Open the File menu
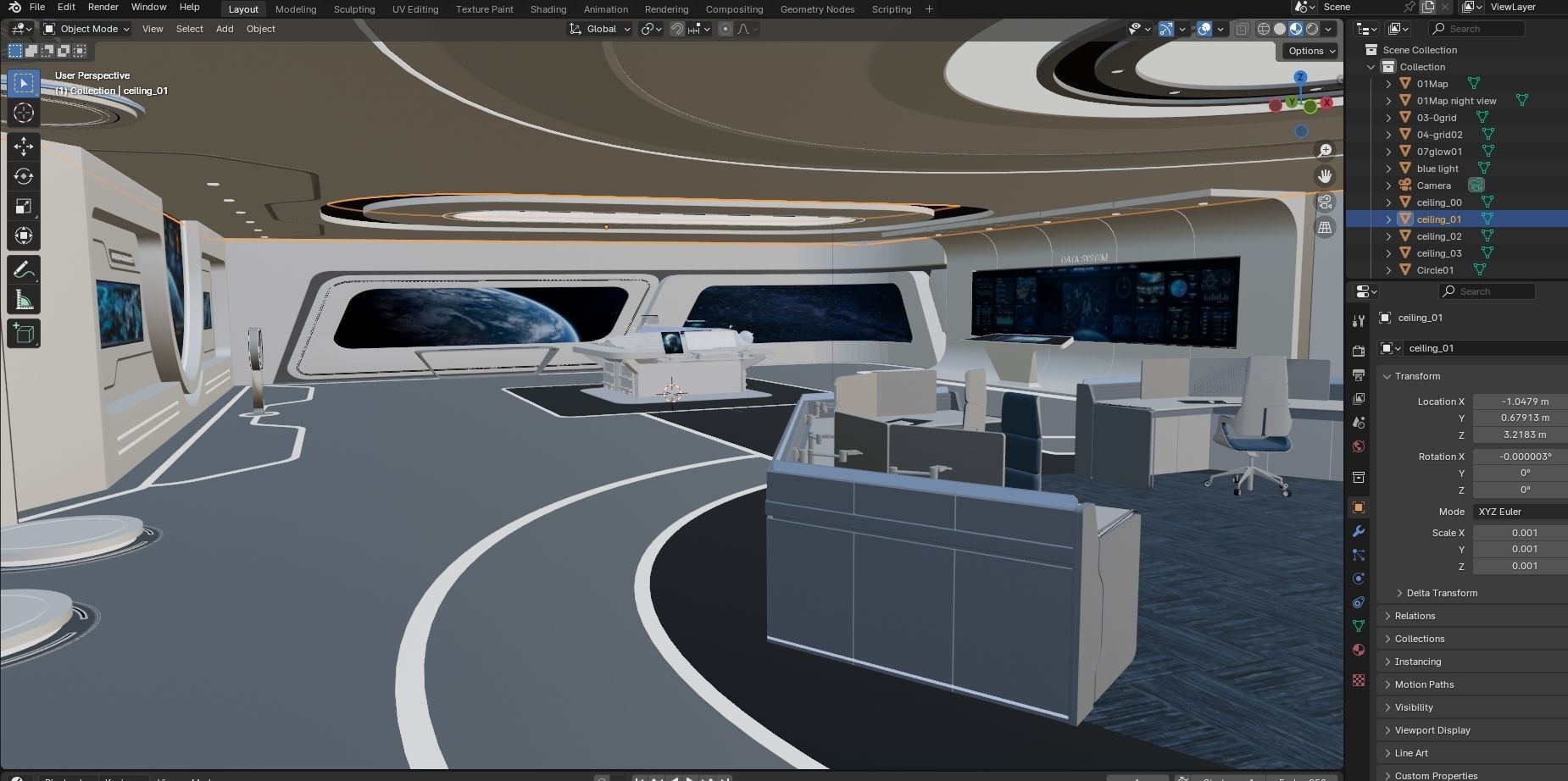 click(37, 8)
